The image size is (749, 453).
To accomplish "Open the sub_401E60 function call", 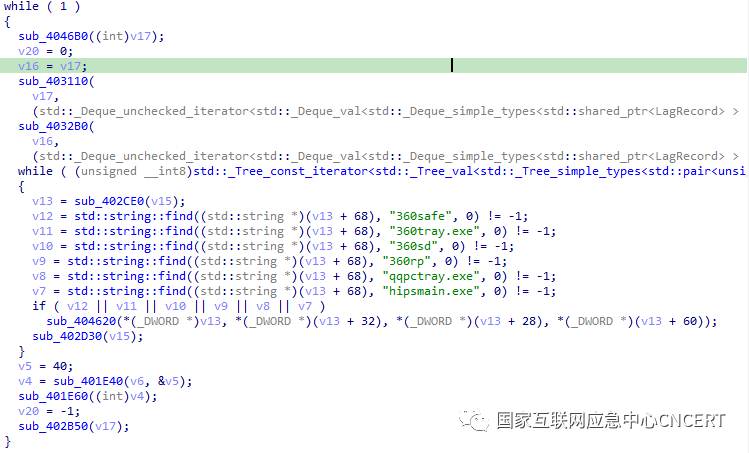I will click(x=53, y=396).
